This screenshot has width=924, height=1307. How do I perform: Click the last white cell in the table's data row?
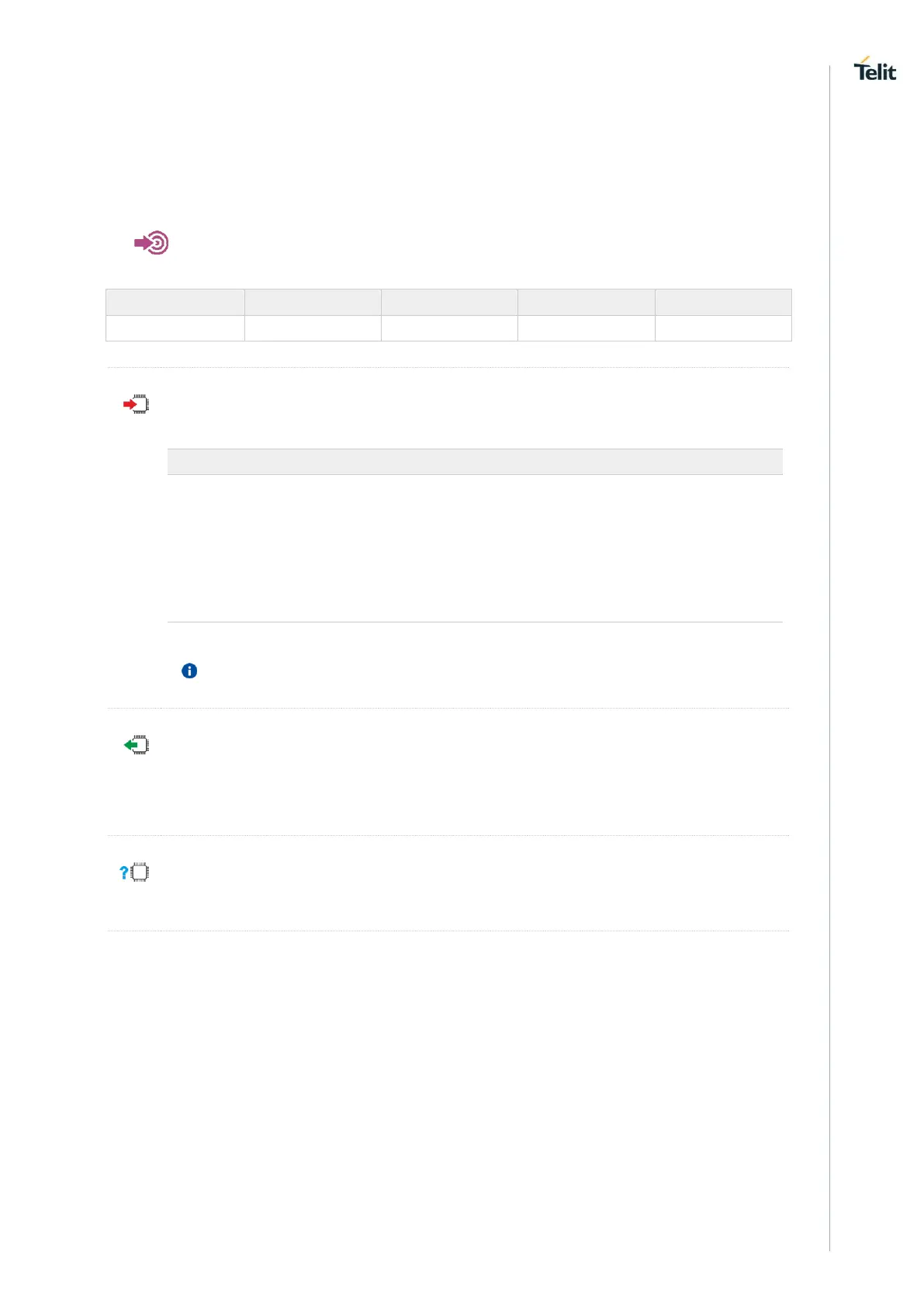(x=723, y=328)
